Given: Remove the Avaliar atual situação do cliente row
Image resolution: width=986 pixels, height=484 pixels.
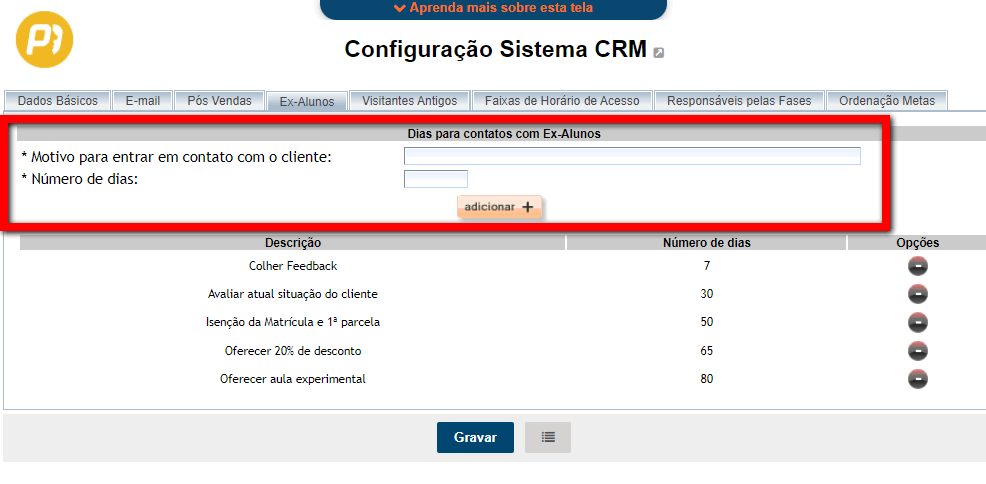Looking at the screenshot, I should pyautogui.click(x=918, y=294).
